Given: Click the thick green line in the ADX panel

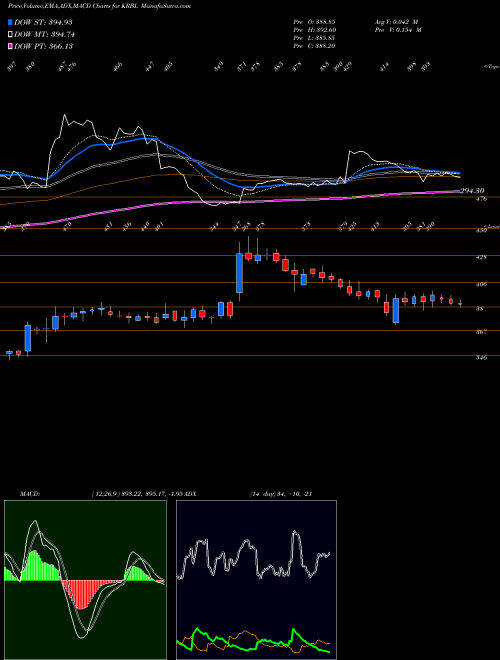Looking at the screenshot, I should pos(253,641).
